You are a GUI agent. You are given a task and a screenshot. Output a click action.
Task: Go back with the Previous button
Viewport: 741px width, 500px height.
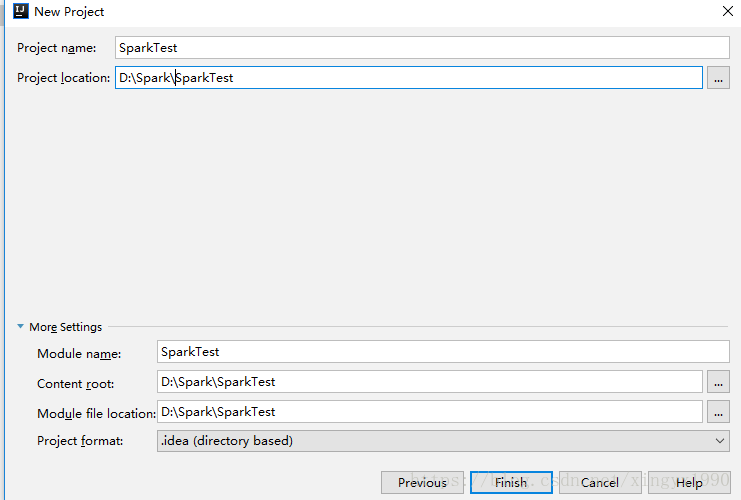[422, 483]
